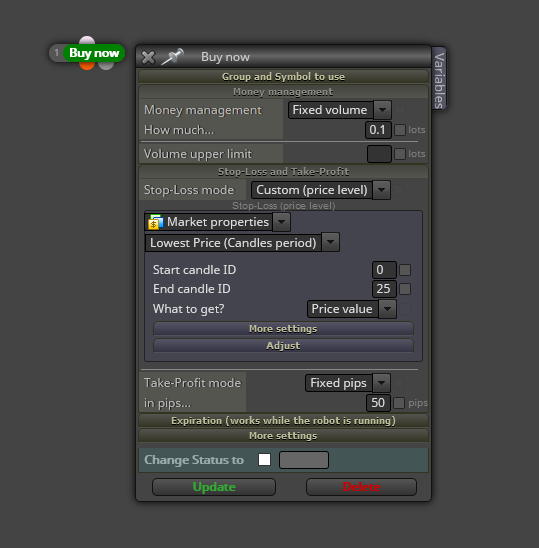This screenshot has width=539, height=548.
Task: Click the gray output connector on block
Action: coord(106,65)
